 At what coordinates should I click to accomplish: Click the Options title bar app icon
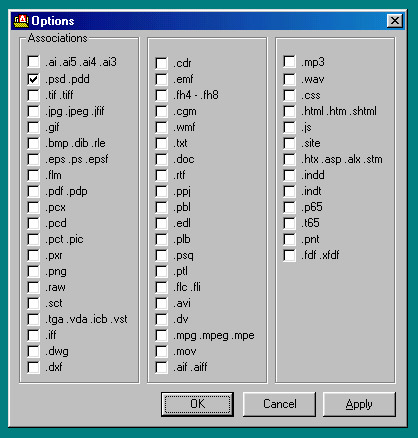[x=21, y=21]
